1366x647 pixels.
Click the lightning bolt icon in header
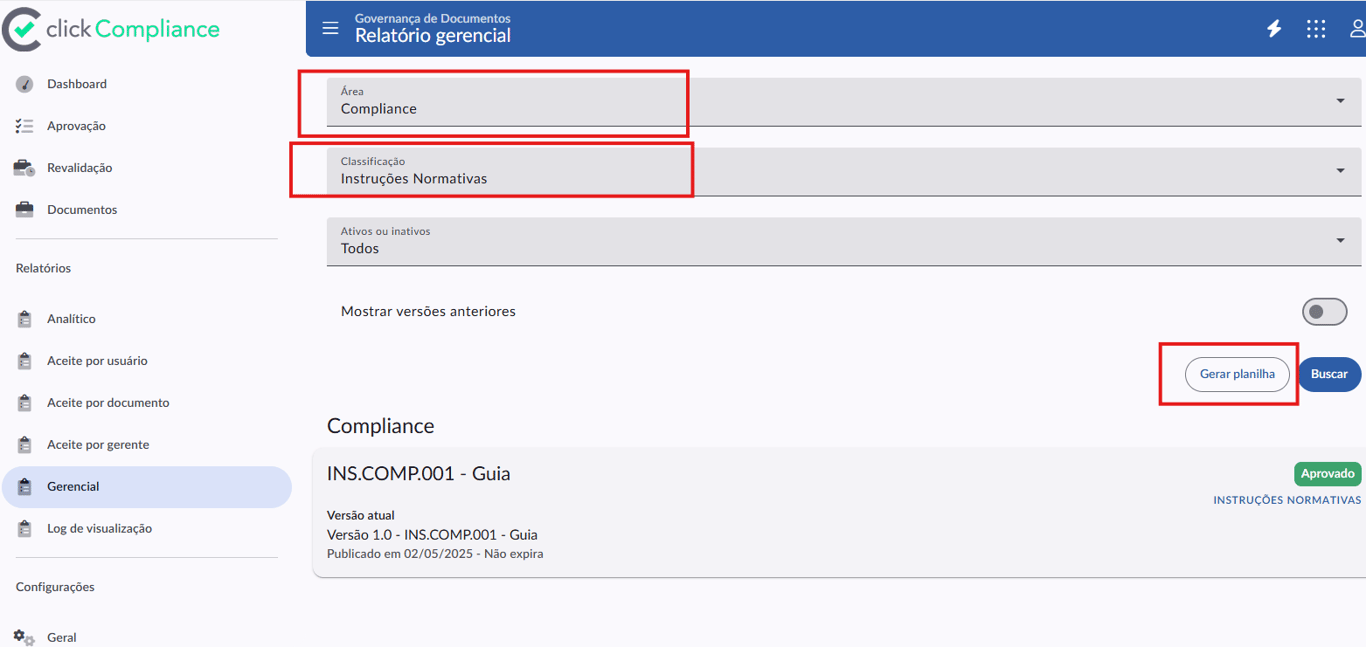pos(1274,29)
